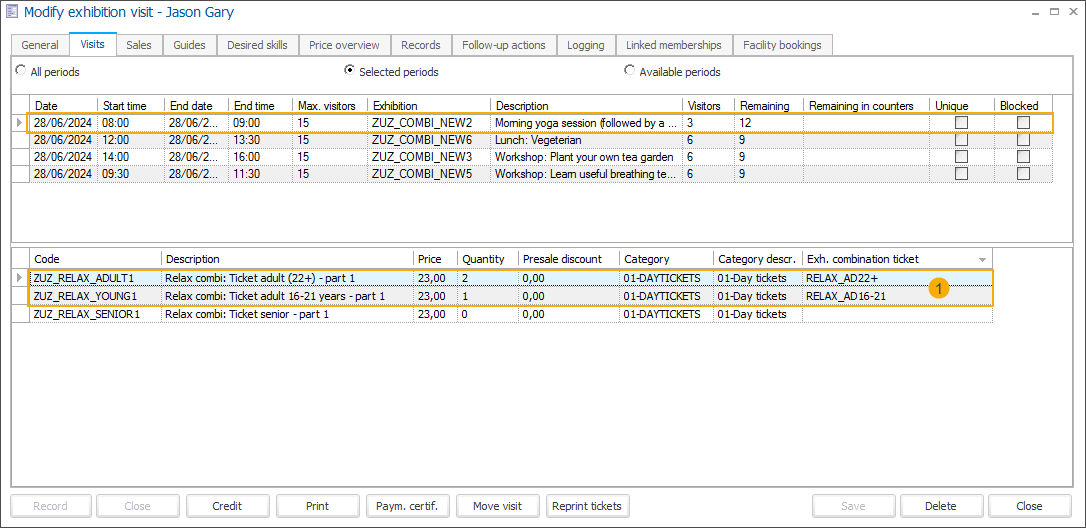This screenshot has height=528, width=1086.
Task: Click the window icon in title bar
Action: click(x=12, y=12)
